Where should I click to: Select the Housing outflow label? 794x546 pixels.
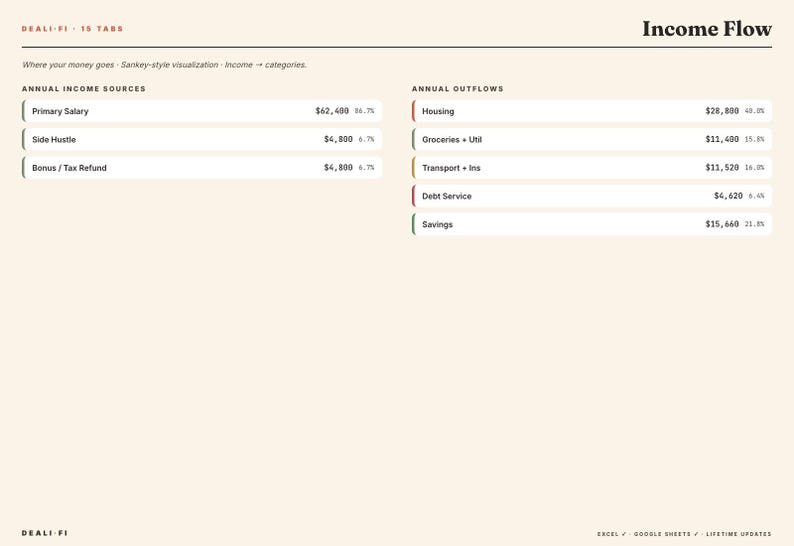coord(438,111)
